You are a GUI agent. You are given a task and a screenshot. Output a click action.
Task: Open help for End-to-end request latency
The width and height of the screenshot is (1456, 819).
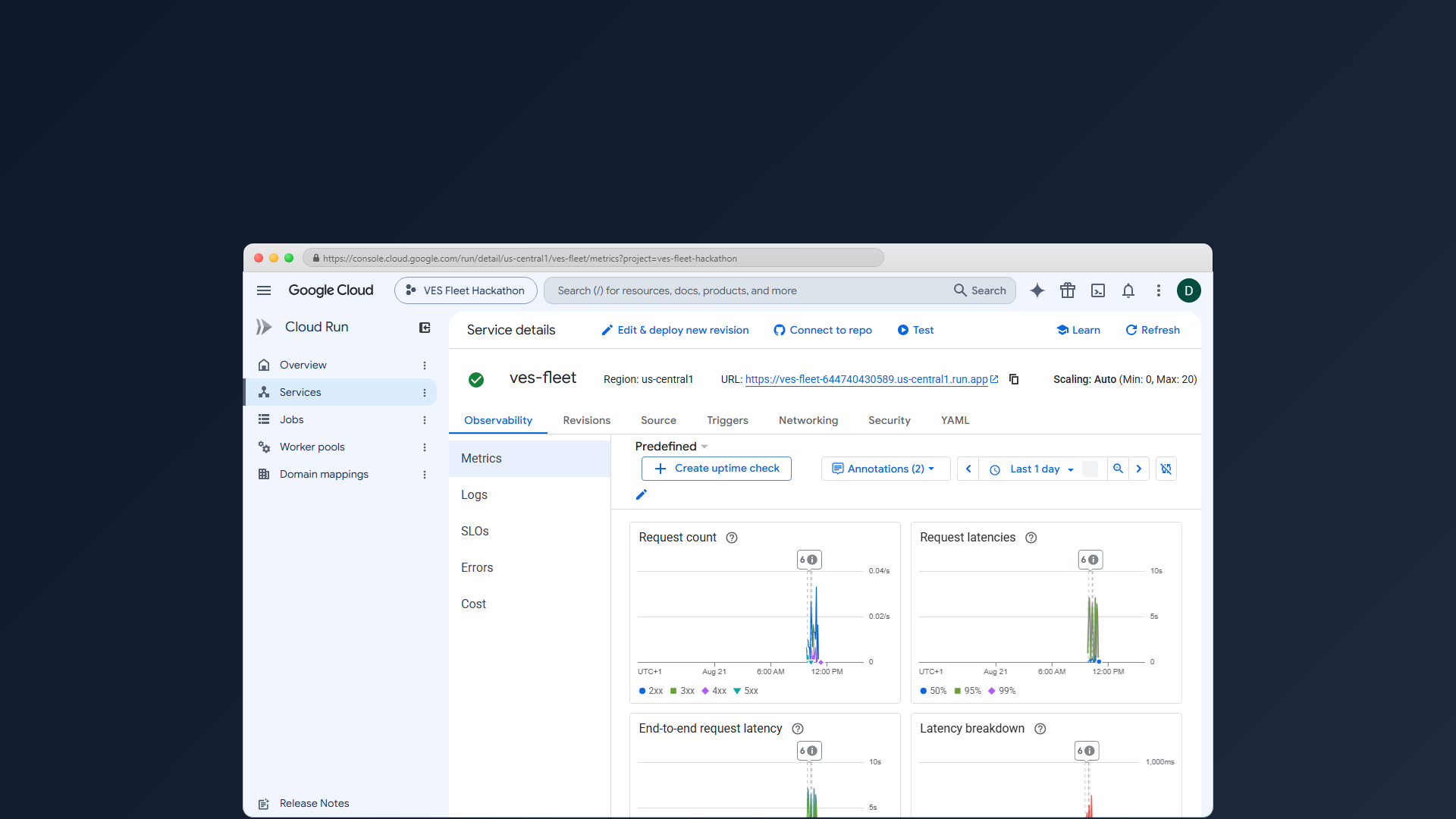[x=798, y=729]
